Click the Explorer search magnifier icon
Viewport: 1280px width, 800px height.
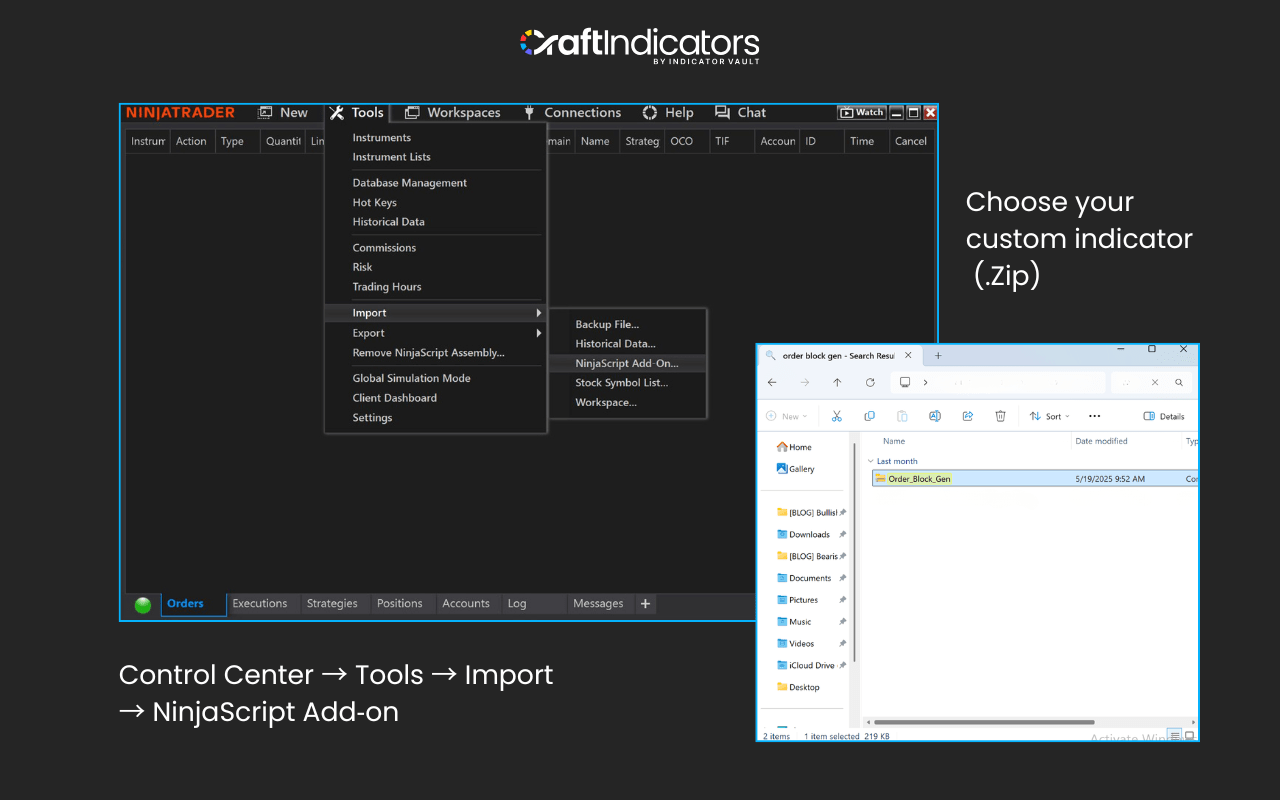coord(1180,383)
